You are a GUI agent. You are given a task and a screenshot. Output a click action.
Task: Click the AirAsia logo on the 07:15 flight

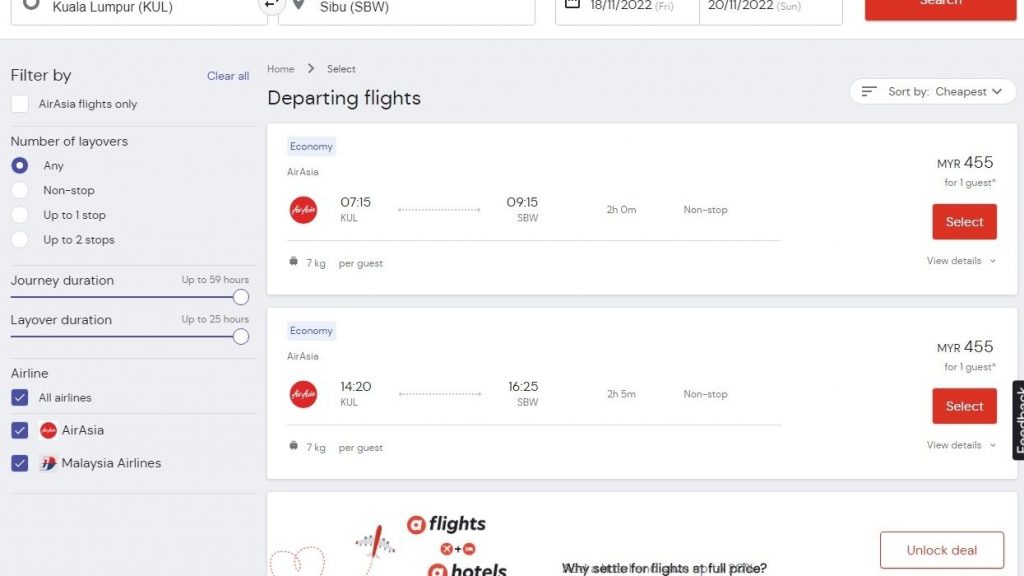pos(303,210)
